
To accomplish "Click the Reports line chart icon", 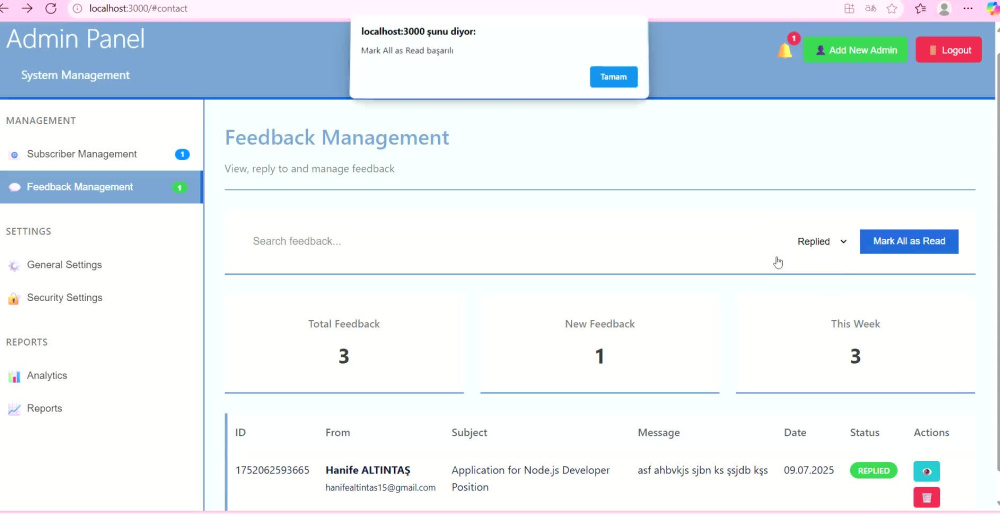I will (x=14, y=409).
